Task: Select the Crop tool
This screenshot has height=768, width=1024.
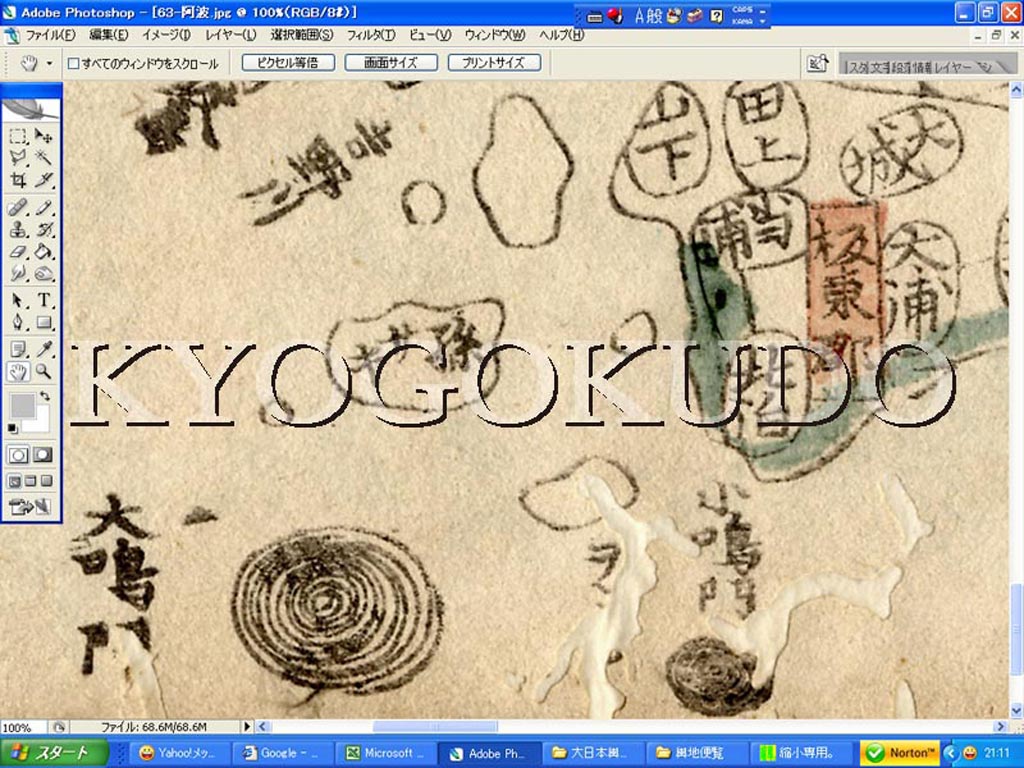Action: (18, 180)
